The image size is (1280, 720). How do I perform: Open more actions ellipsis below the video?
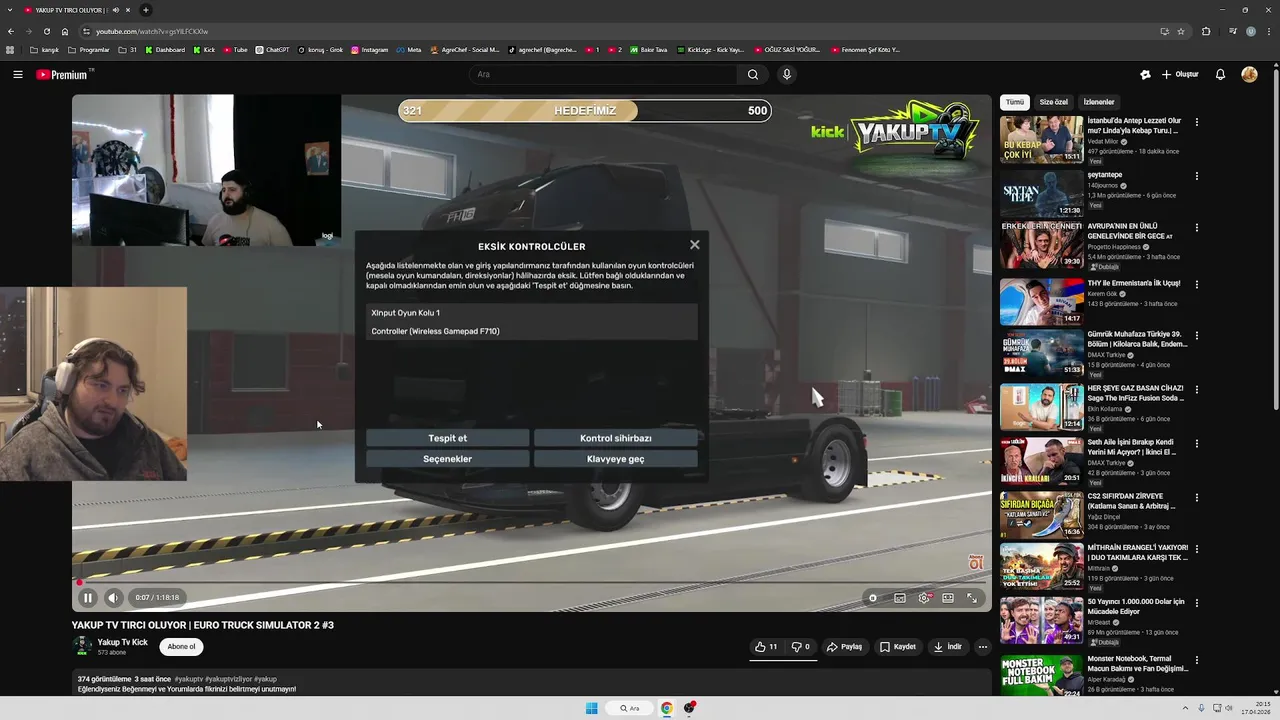click(982, 647)
